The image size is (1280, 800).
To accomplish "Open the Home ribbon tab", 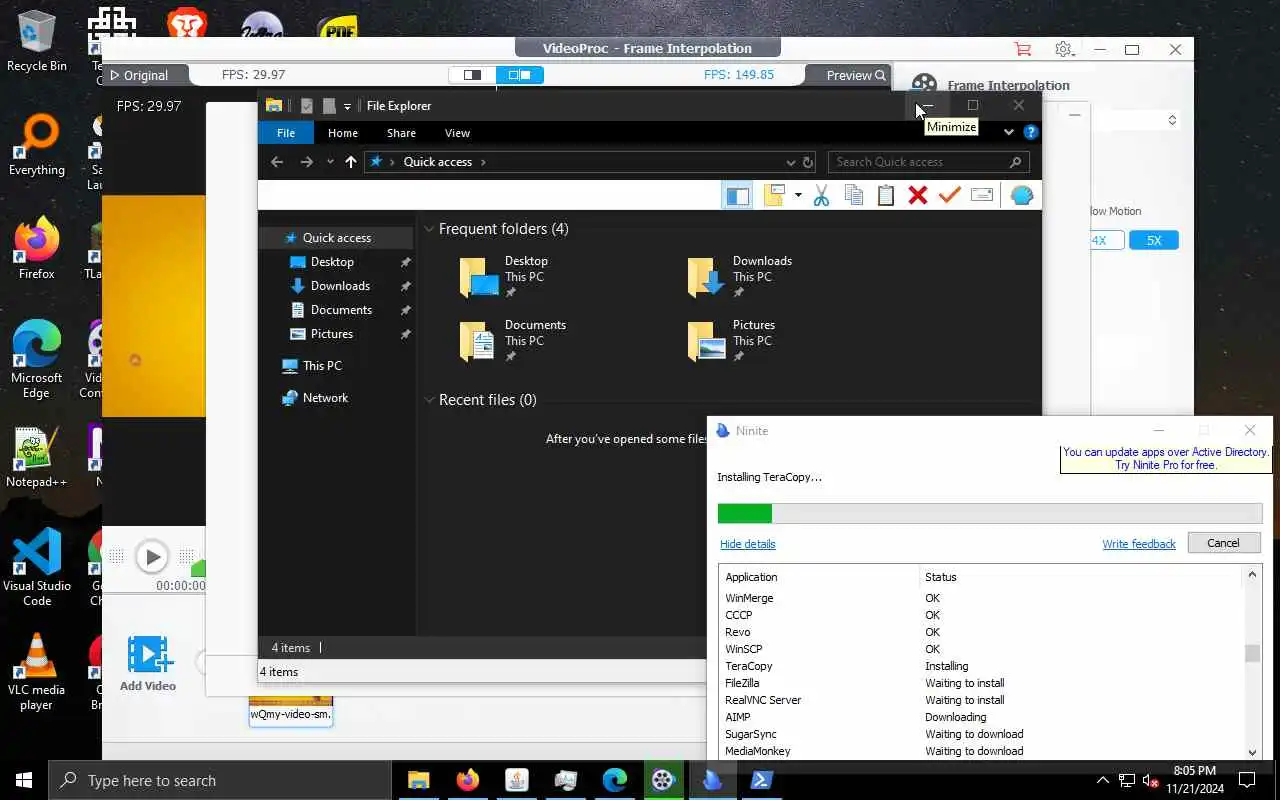I will pos(343,133).
